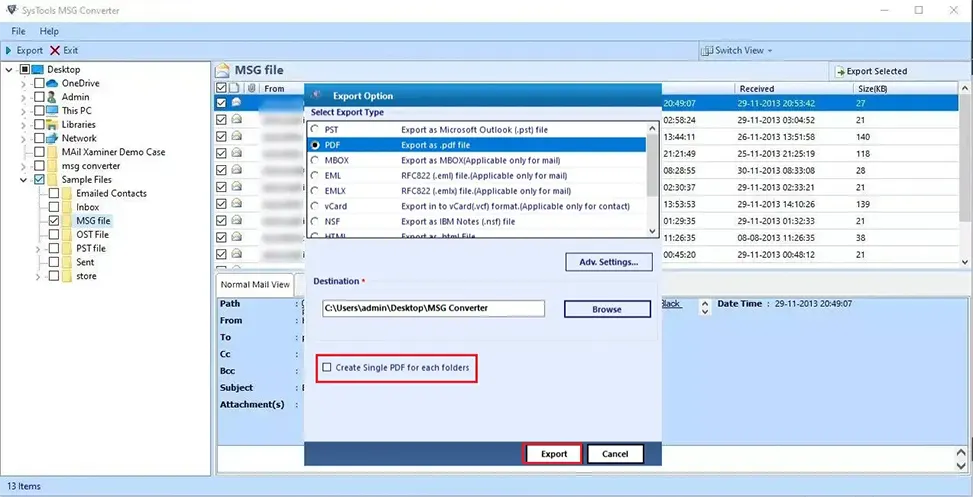Collapse the Desktop tree node

coord(9,69)
